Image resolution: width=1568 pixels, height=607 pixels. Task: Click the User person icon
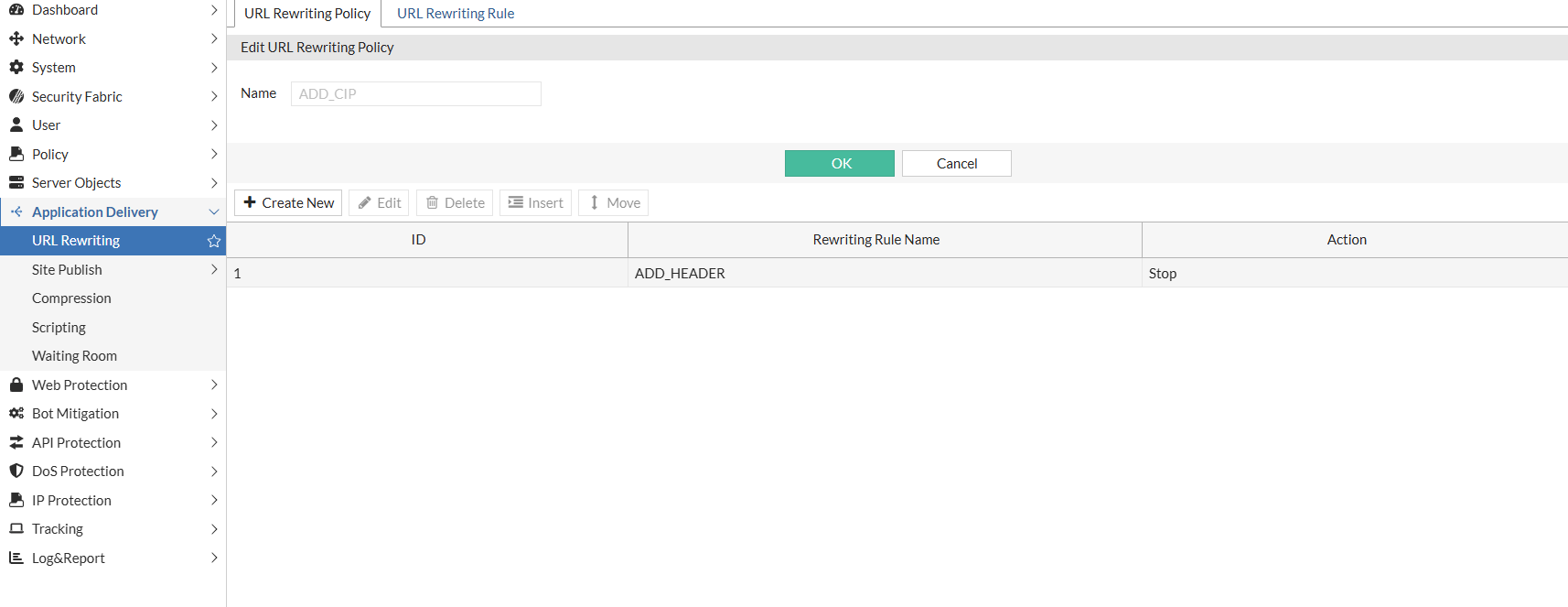[x=16, y=125]
